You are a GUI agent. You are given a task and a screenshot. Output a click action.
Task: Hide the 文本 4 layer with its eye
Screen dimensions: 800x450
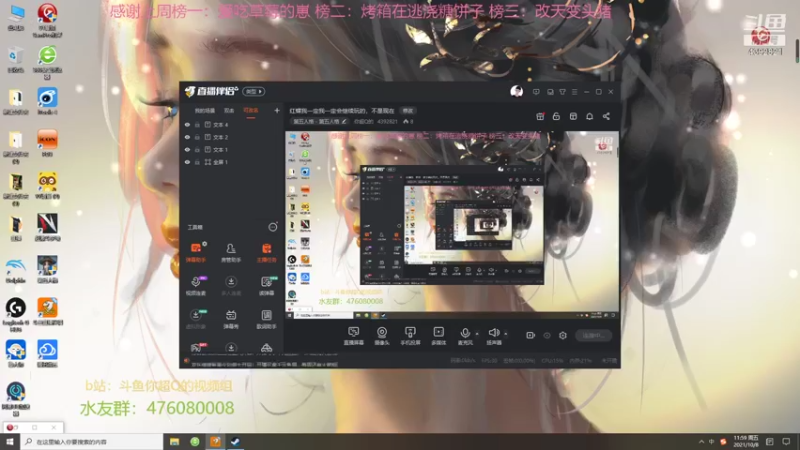pos(187,124)
